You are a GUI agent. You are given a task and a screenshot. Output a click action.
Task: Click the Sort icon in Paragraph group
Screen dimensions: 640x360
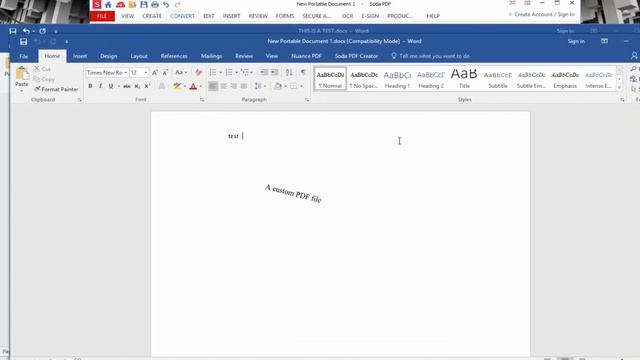(x=289, y=72)
